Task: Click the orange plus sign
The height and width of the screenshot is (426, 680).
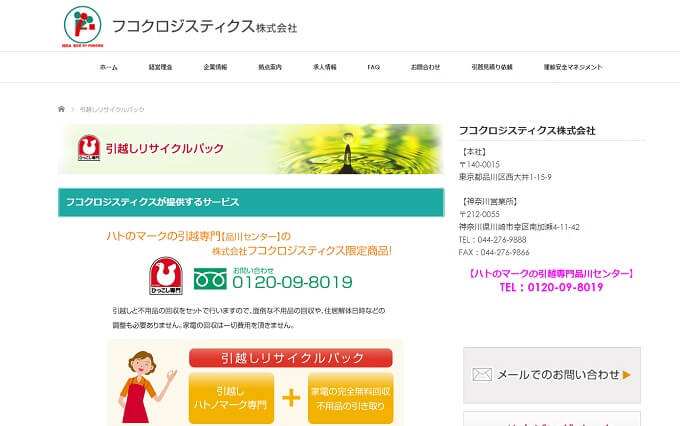Action: point(291,398)
